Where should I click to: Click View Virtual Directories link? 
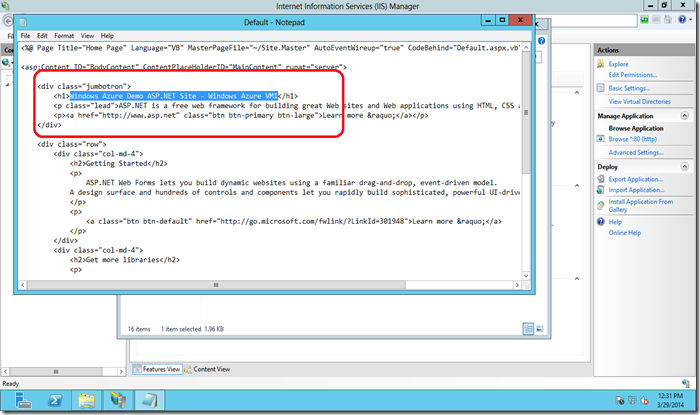point(639,102)
